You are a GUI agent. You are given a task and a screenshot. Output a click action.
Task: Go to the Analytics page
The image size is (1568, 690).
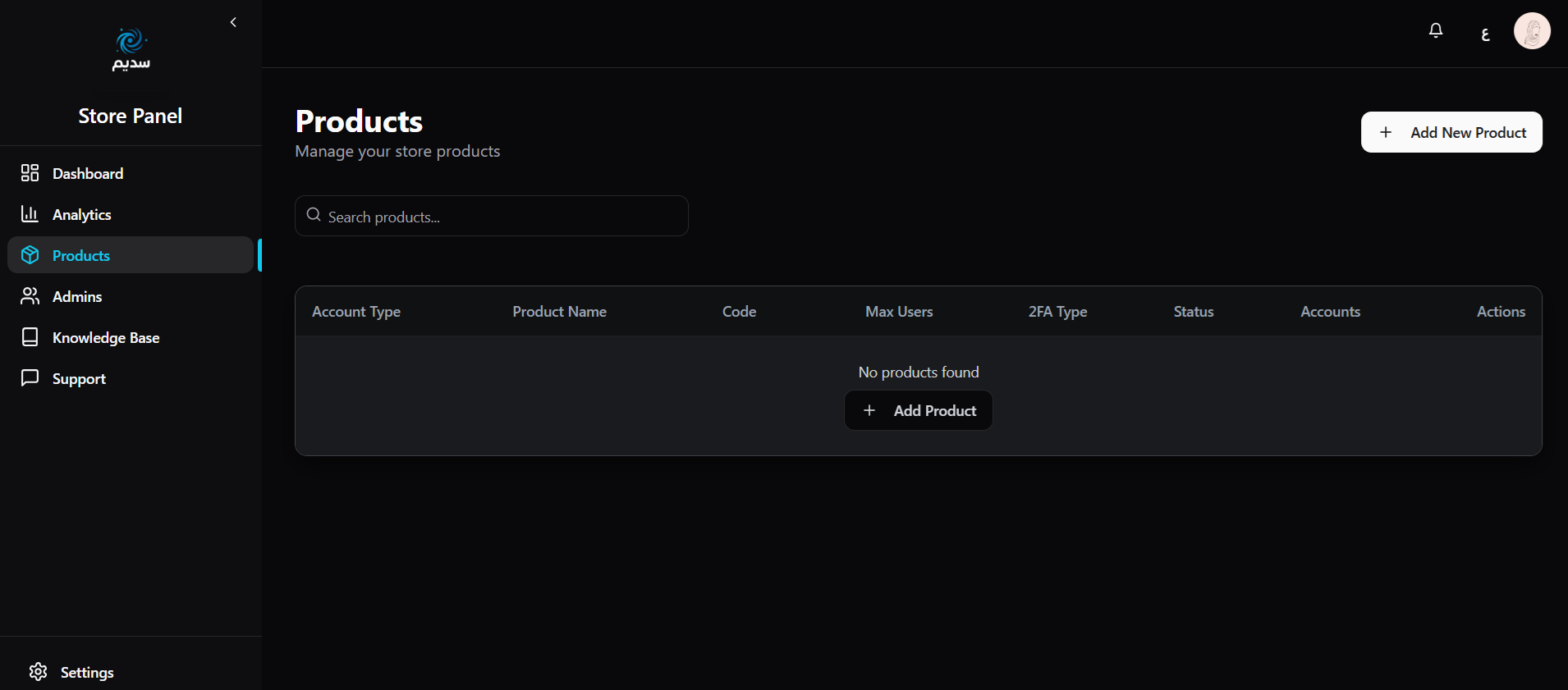pos(81,214)
